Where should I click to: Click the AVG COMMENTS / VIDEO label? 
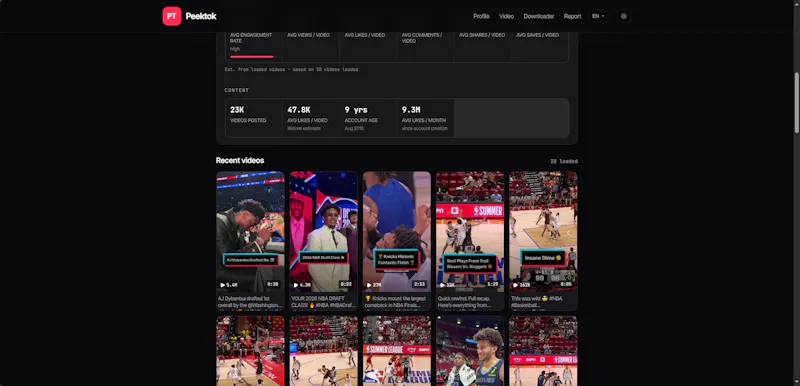(x=422, y=38)
